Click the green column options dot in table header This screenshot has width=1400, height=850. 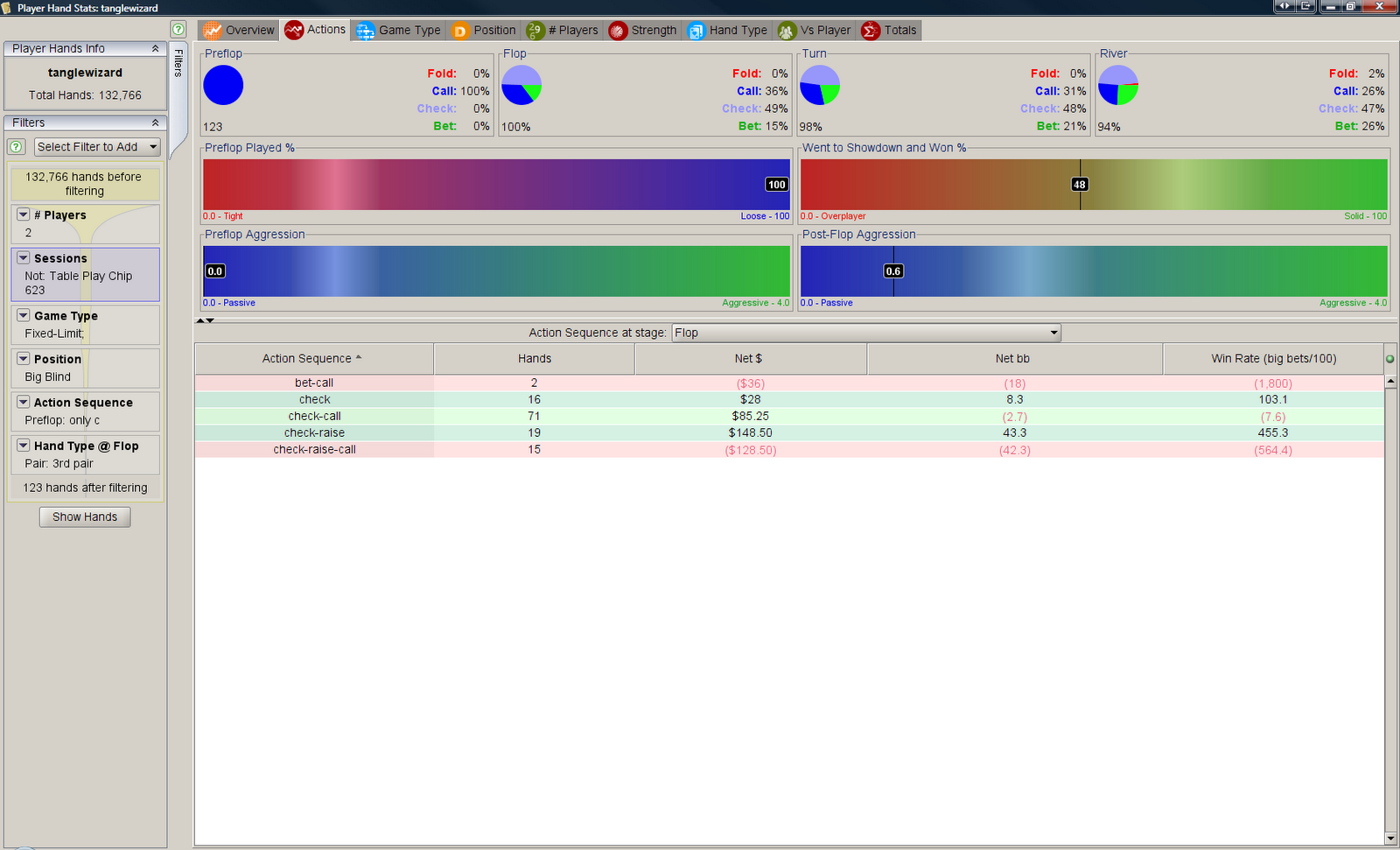coord(1389,359)
